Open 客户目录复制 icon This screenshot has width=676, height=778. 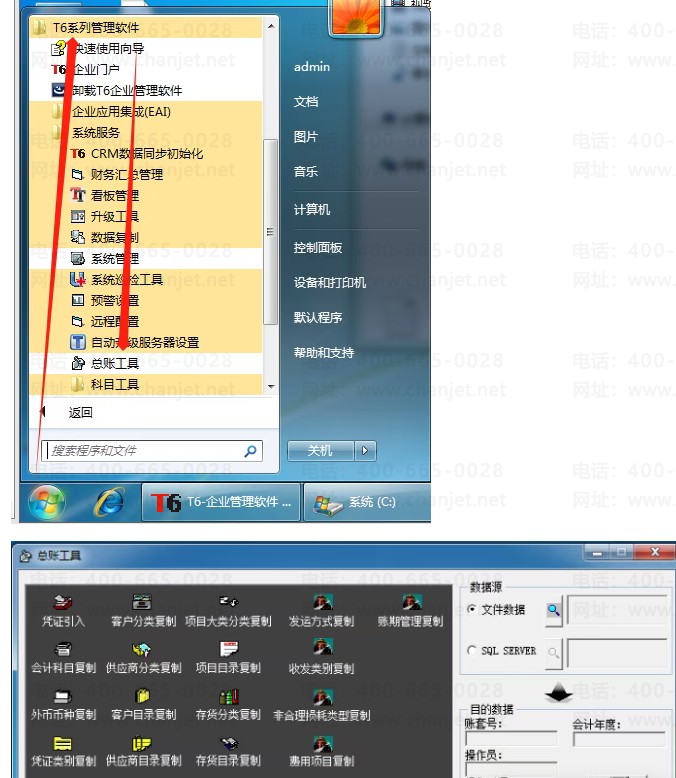(143, 705)
